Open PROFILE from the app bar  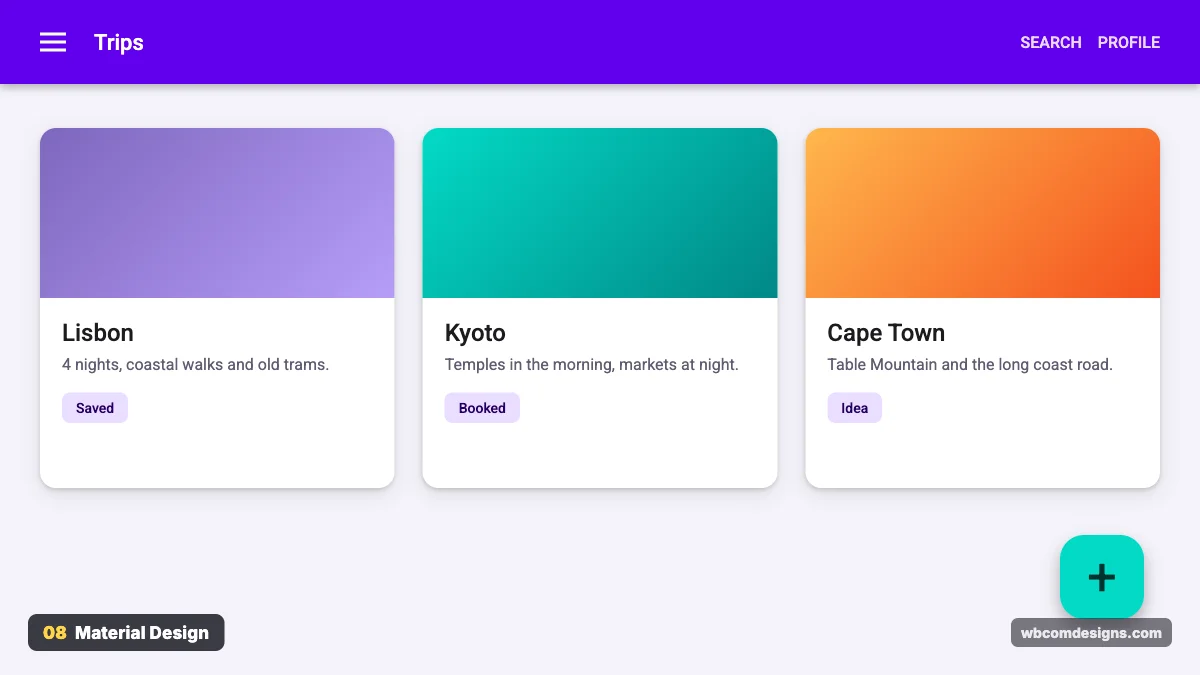tap(1129, 42)
